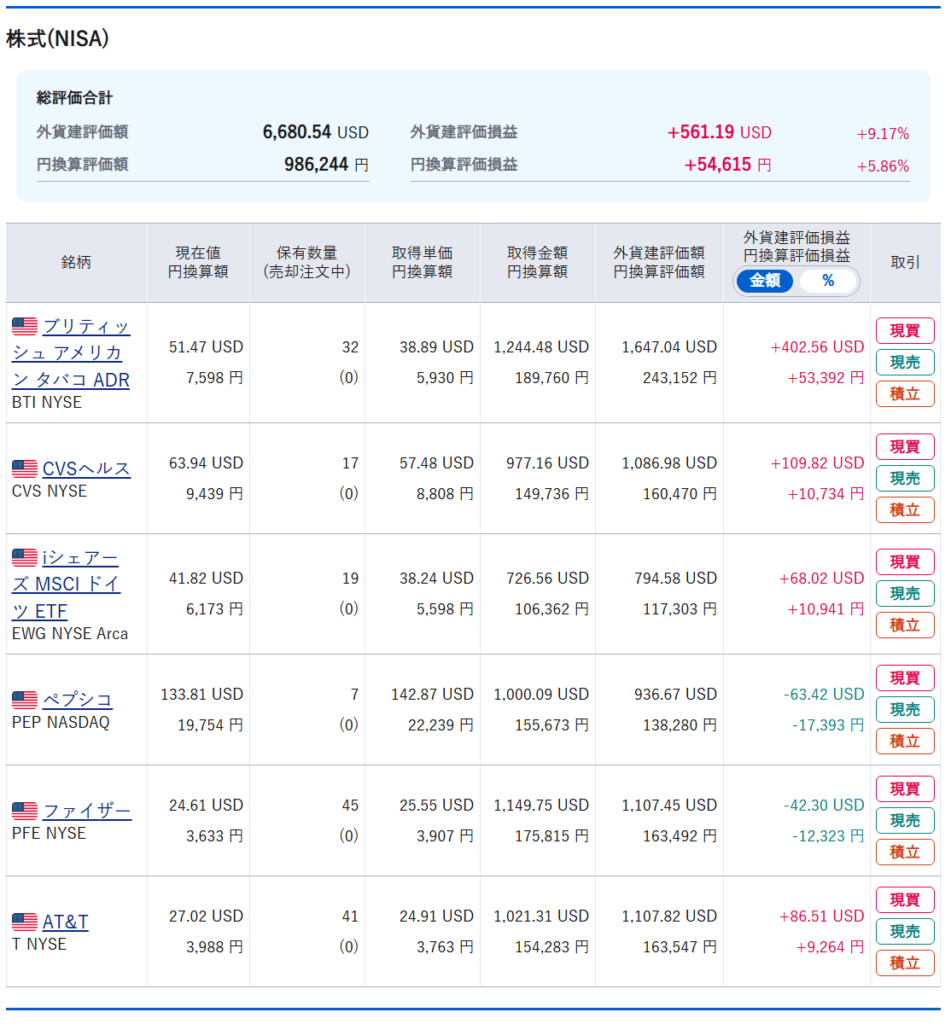Switch profit/loss display to 金額
This screenshot has height=1024, width=951.
pos(765,281)
